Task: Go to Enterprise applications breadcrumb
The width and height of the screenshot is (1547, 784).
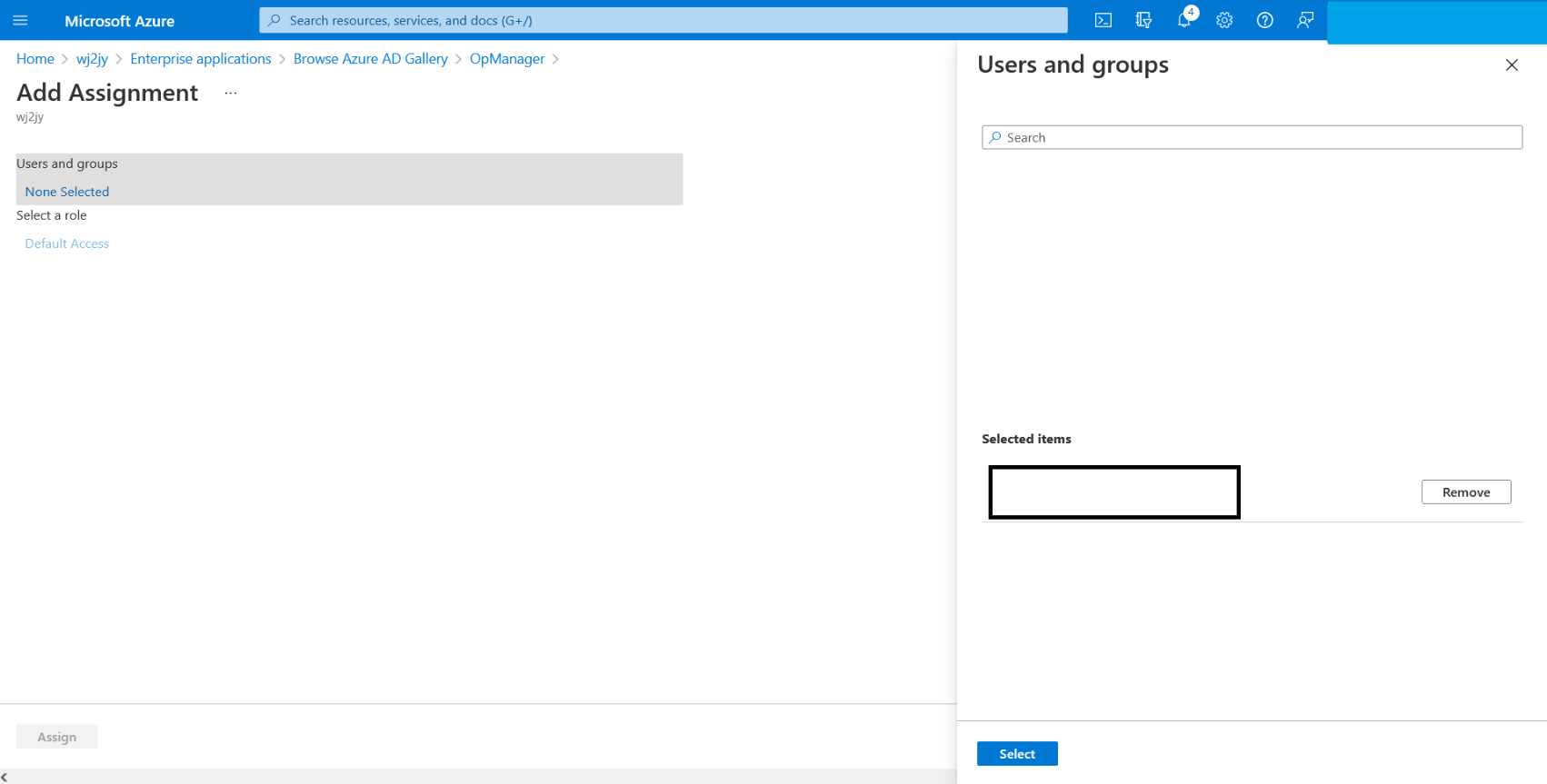Action: click(x=200, y=59)
